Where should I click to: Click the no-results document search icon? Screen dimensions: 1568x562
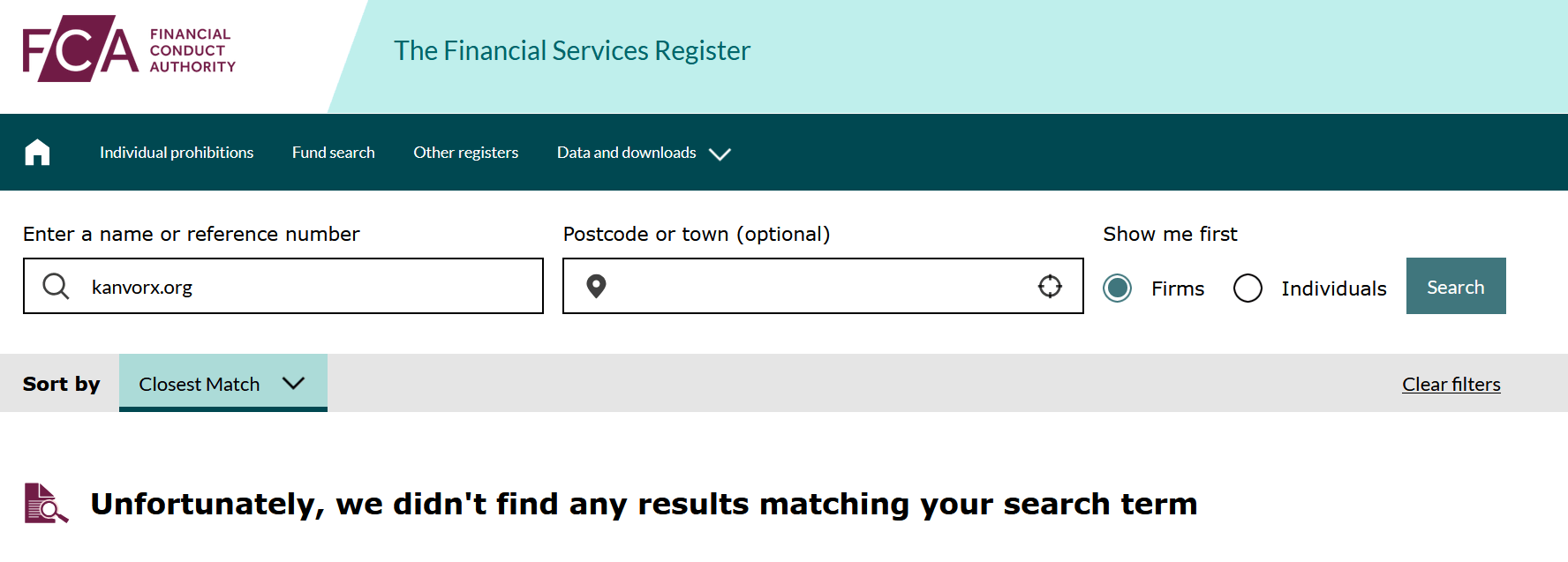tap(46, 503)
